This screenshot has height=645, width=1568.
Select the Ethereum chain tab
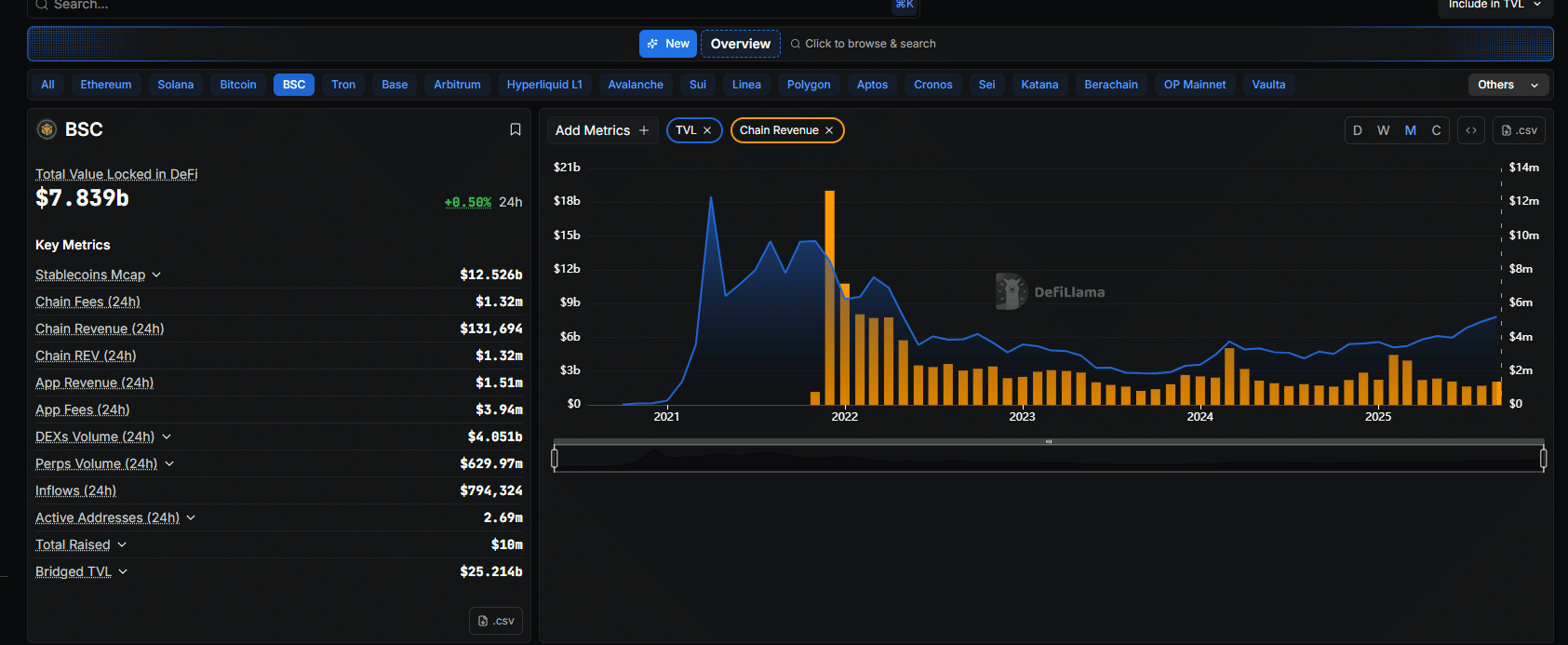[x=106, y=85]
